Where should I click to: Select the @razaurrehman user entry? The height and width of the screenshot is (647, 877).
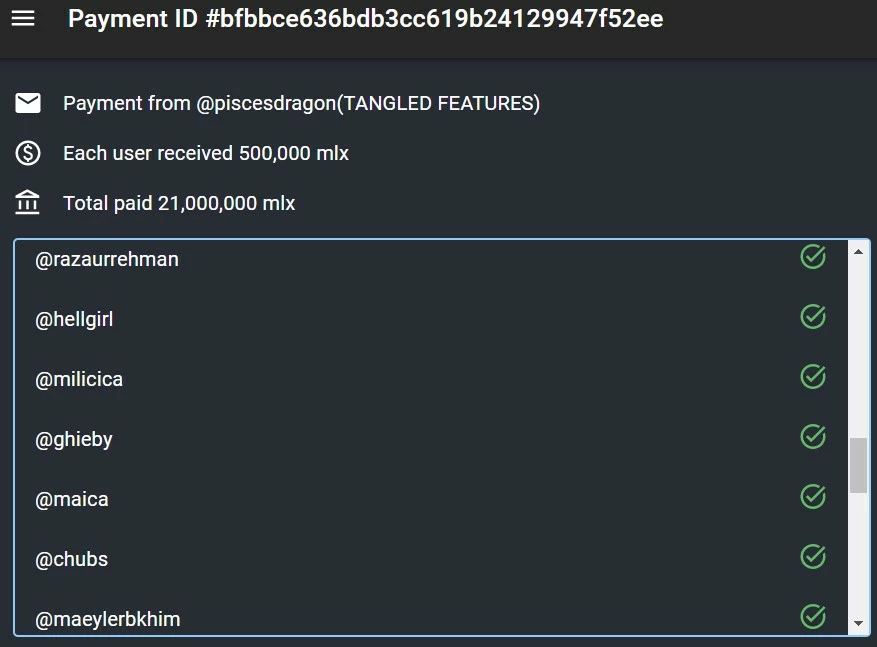431,259
